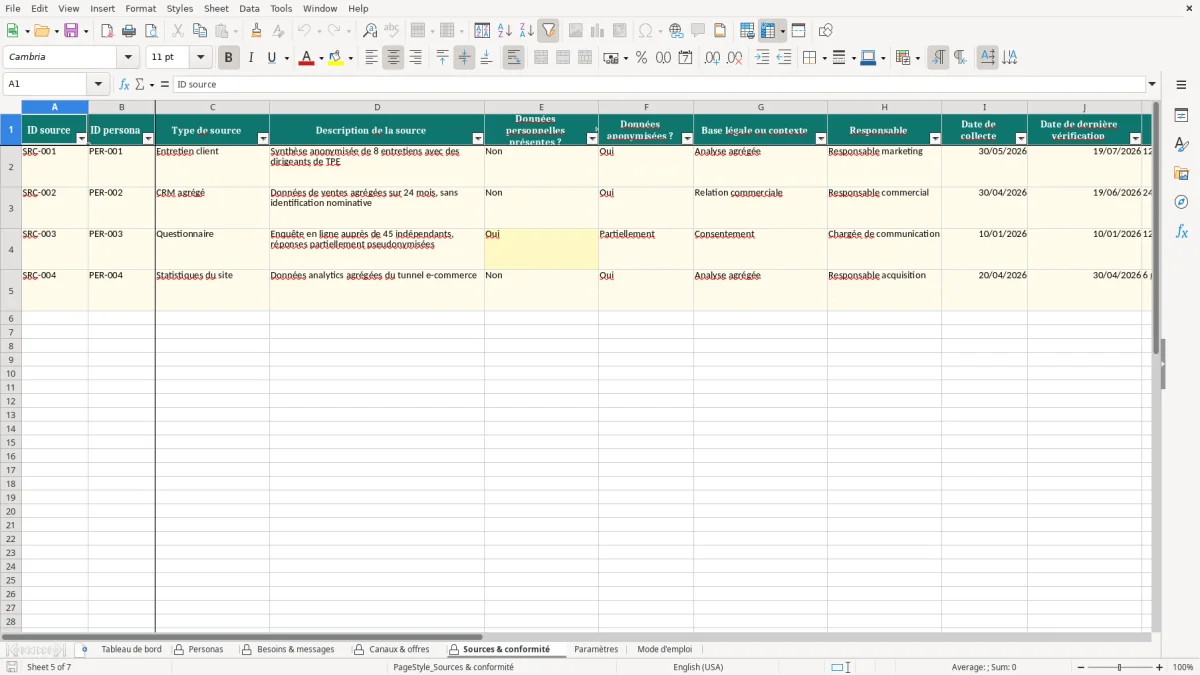Click the Print icon
This screenshot has height=675, width=1200.
pos(129,31)
